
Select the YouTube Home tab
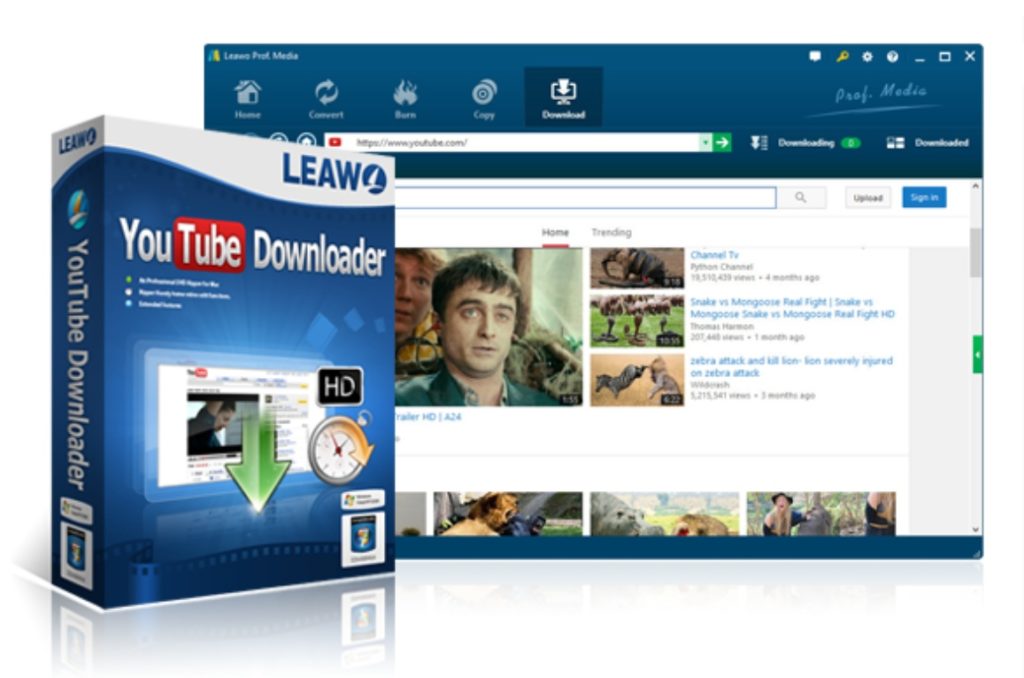(555, 233)
